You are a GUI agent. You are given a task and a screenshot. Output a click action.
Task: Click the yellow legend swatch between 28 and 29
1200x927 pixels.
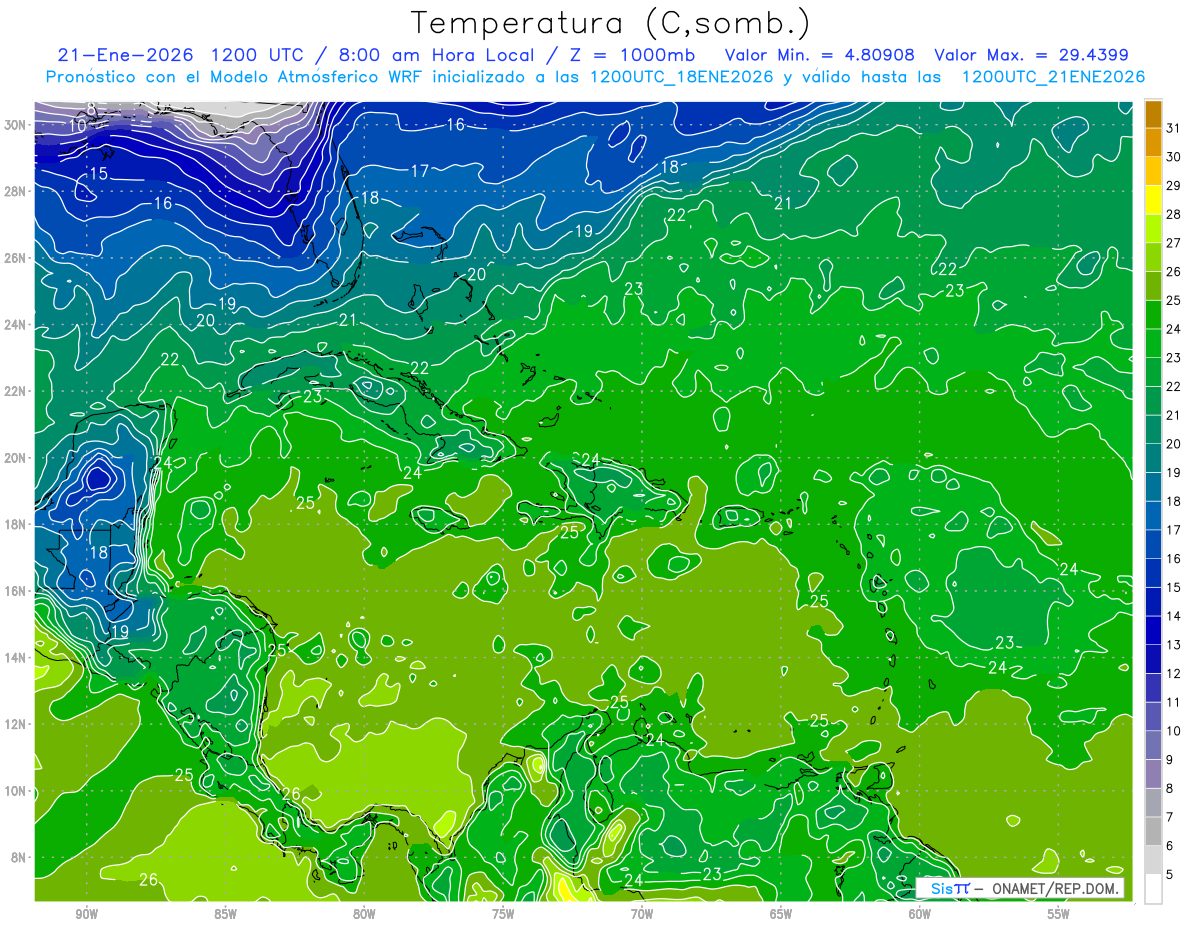pos(1153,200)
